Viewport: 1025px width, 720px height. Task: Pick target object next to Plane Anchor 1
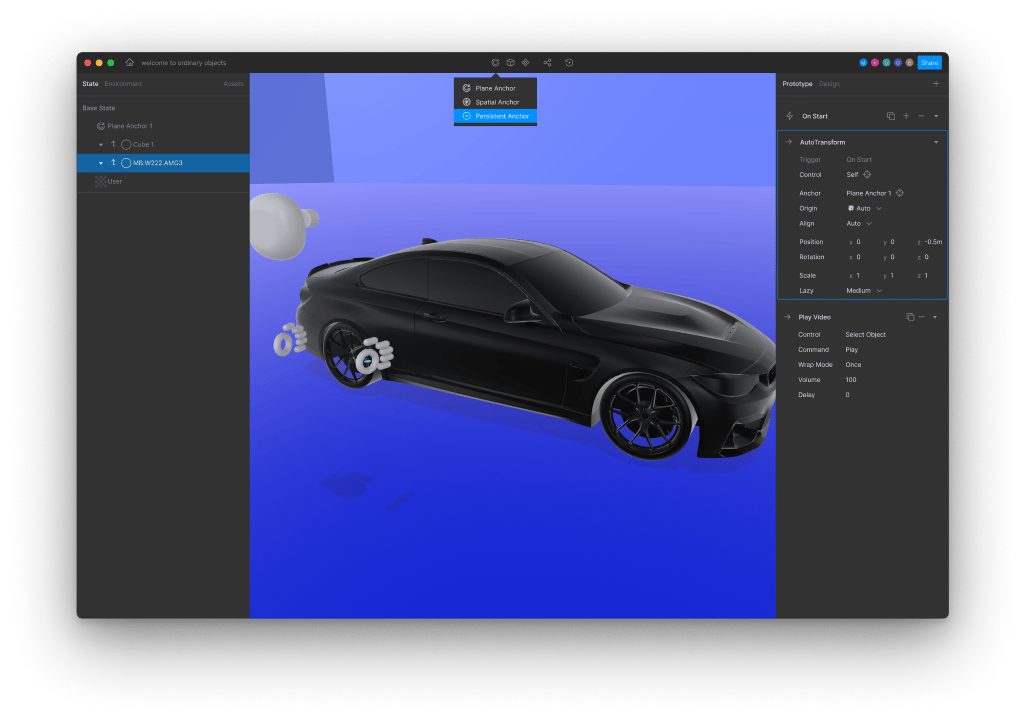900,193
